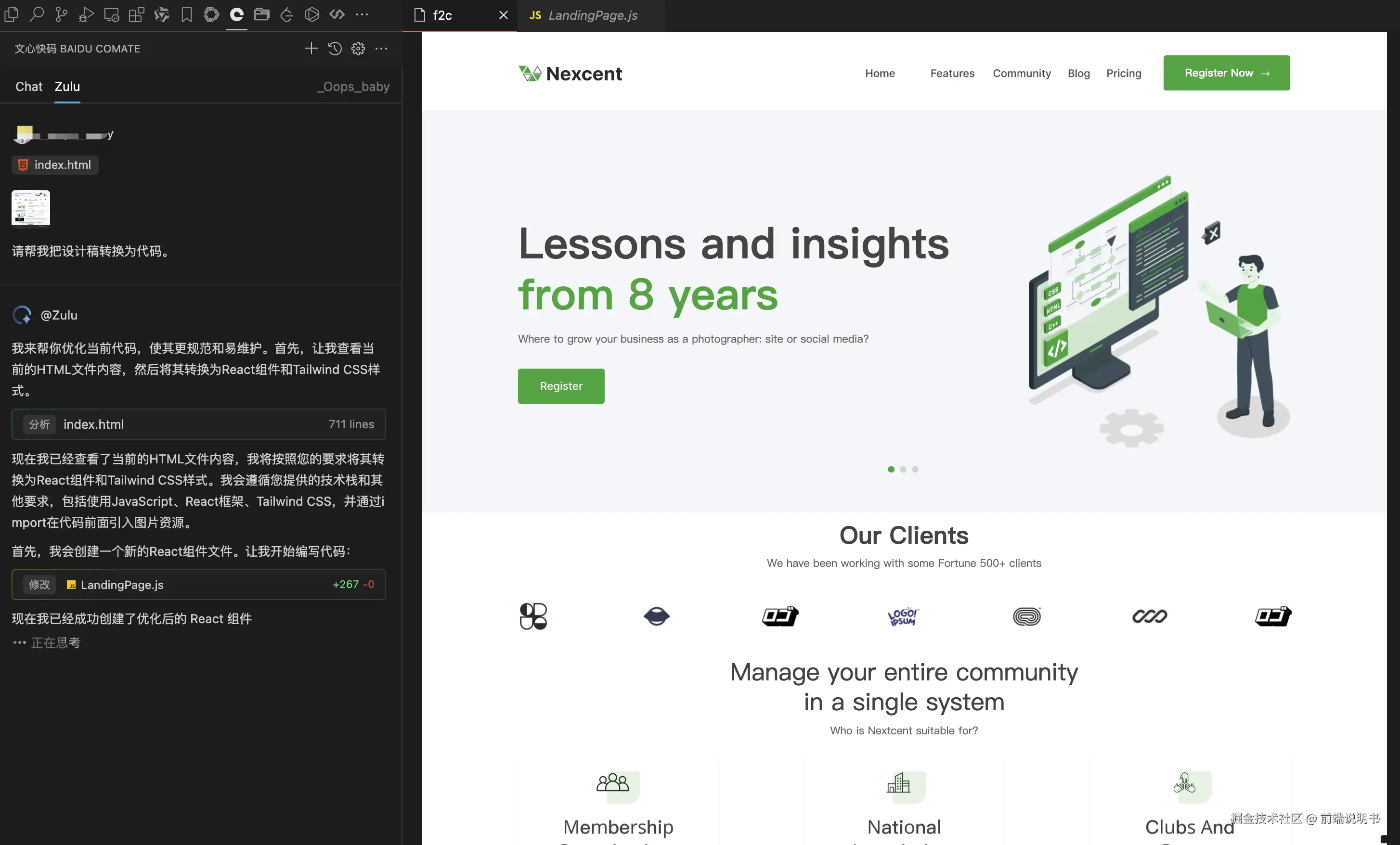
Task: Click the green Register Now button
Action: pyautogui.click(x=1226, y=73)
